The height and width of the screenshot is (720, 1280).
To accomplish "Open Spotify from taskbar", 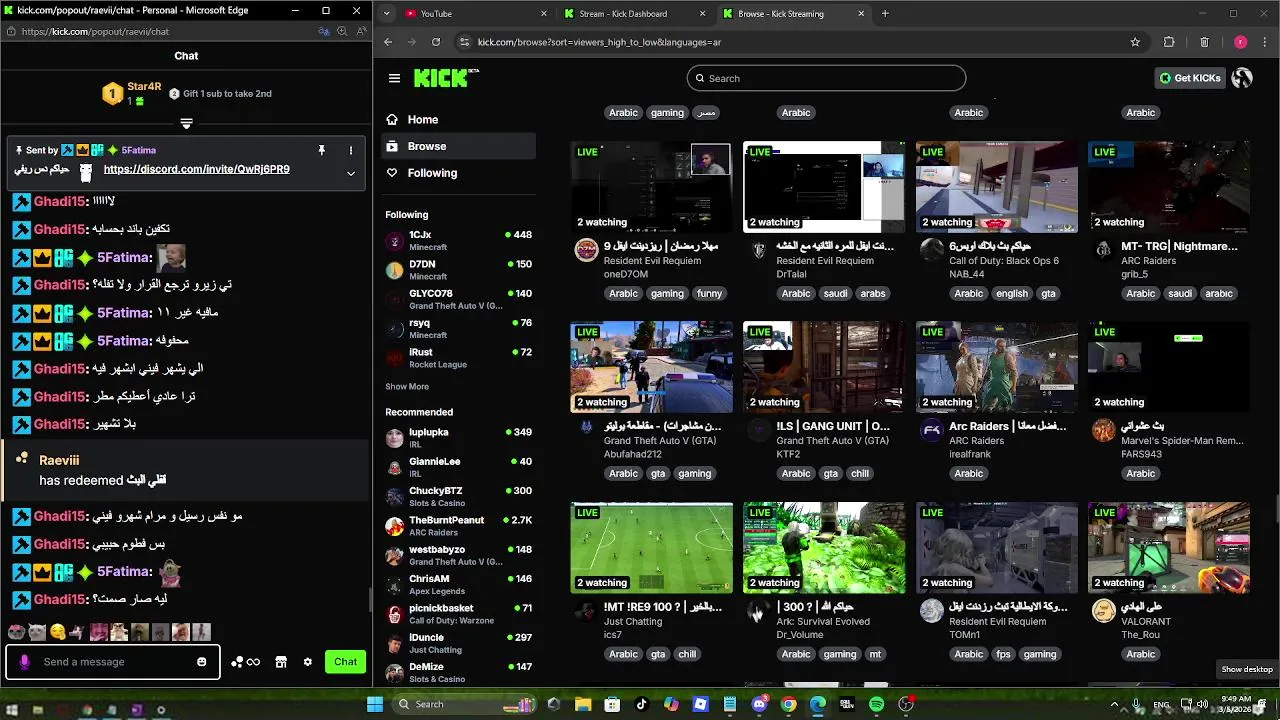I will click(877, 705).
